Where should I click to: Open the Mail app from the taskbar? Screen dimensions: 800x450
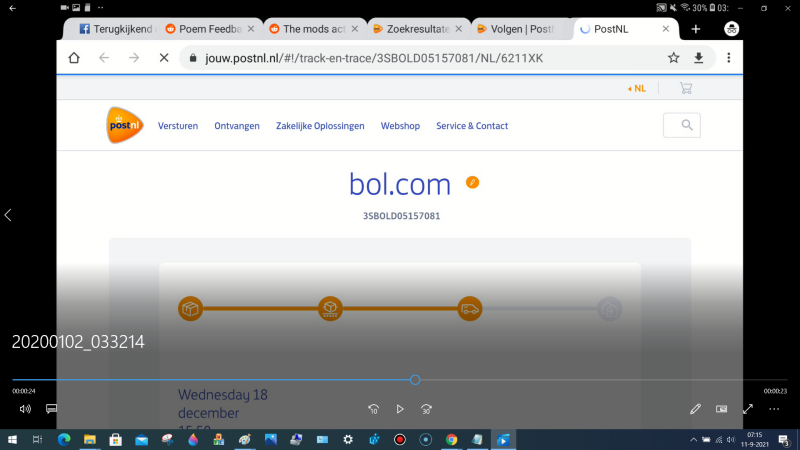141,439
